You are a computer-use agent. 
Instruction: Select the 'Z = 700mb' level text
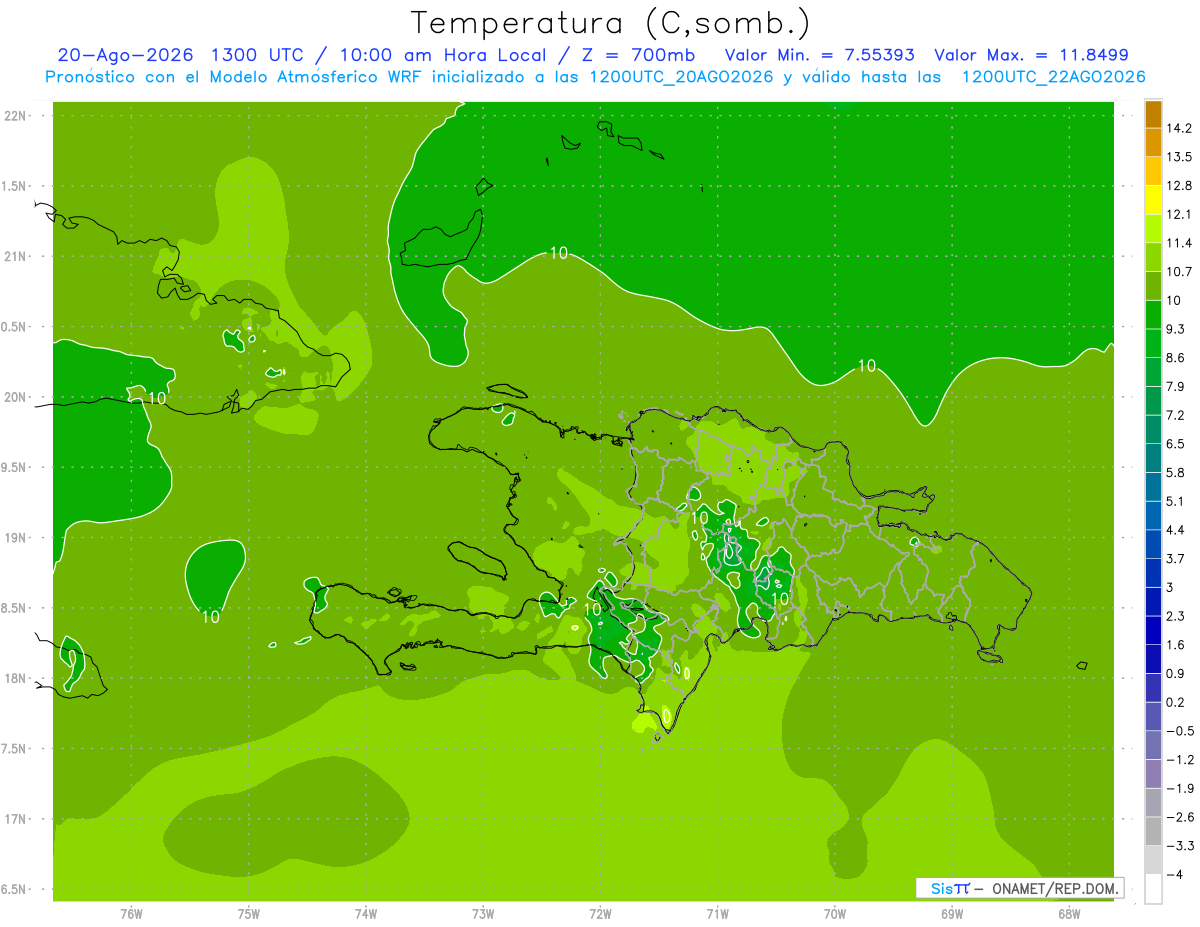pyautogui.click(x=638, y=55)
